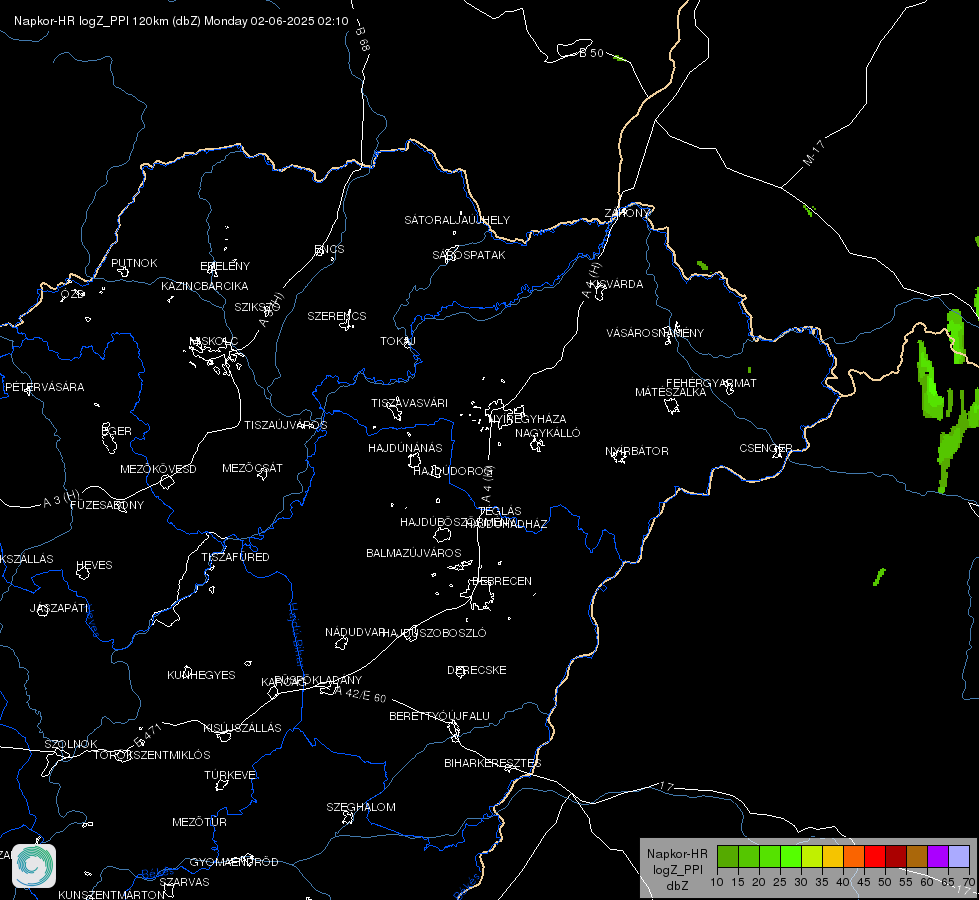Click the TISZAFÜRED town label
The height and width of the screenshot is (900, 979).
235,556
